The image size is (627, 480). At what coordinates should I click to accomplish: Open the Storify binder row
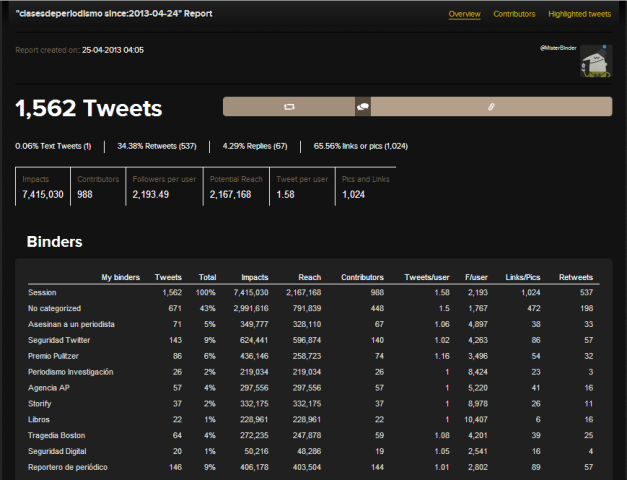pos(44,403)
